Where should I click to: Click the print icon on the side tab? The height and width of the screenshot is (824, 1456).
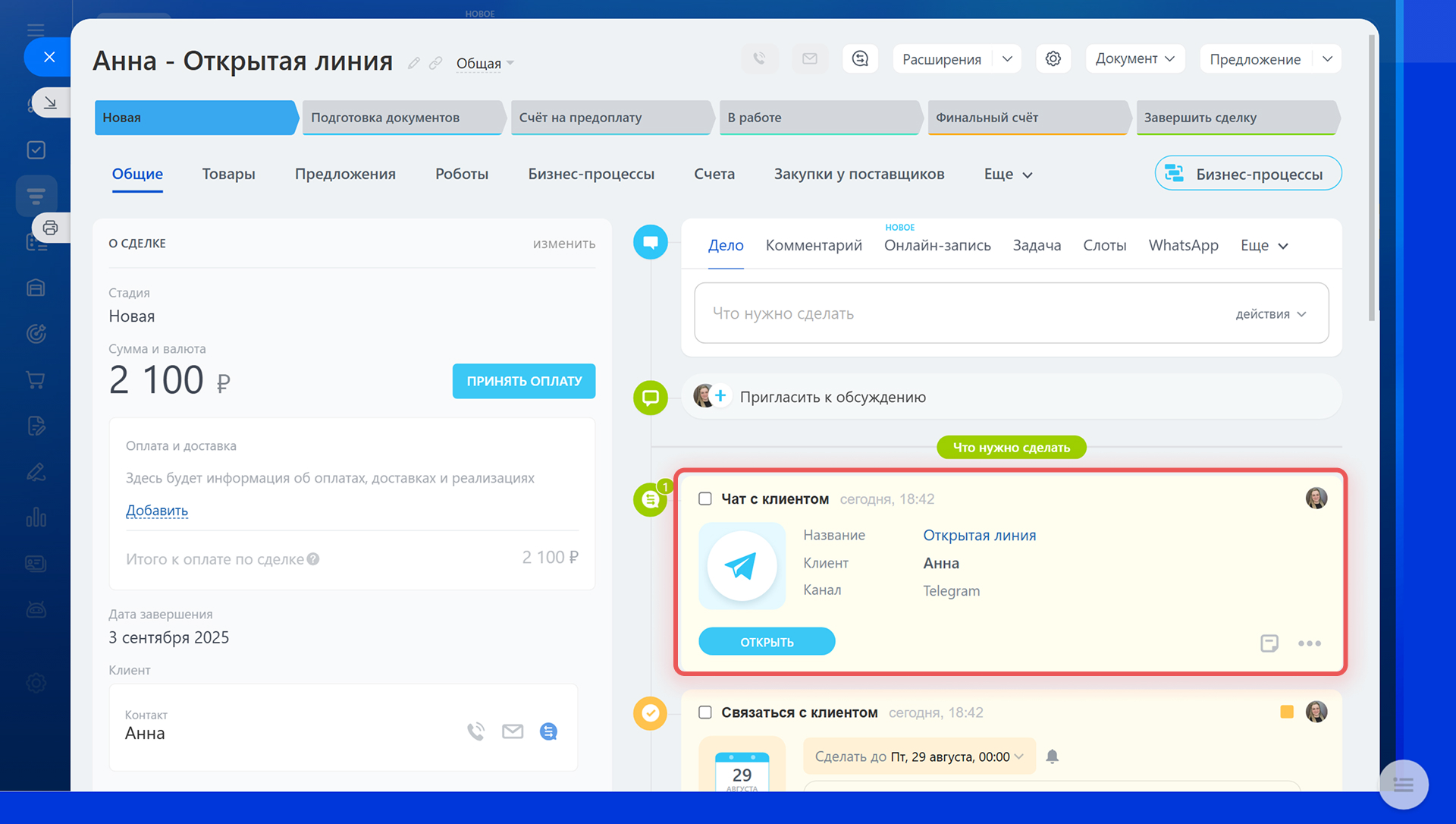click(x=51, y=228)
